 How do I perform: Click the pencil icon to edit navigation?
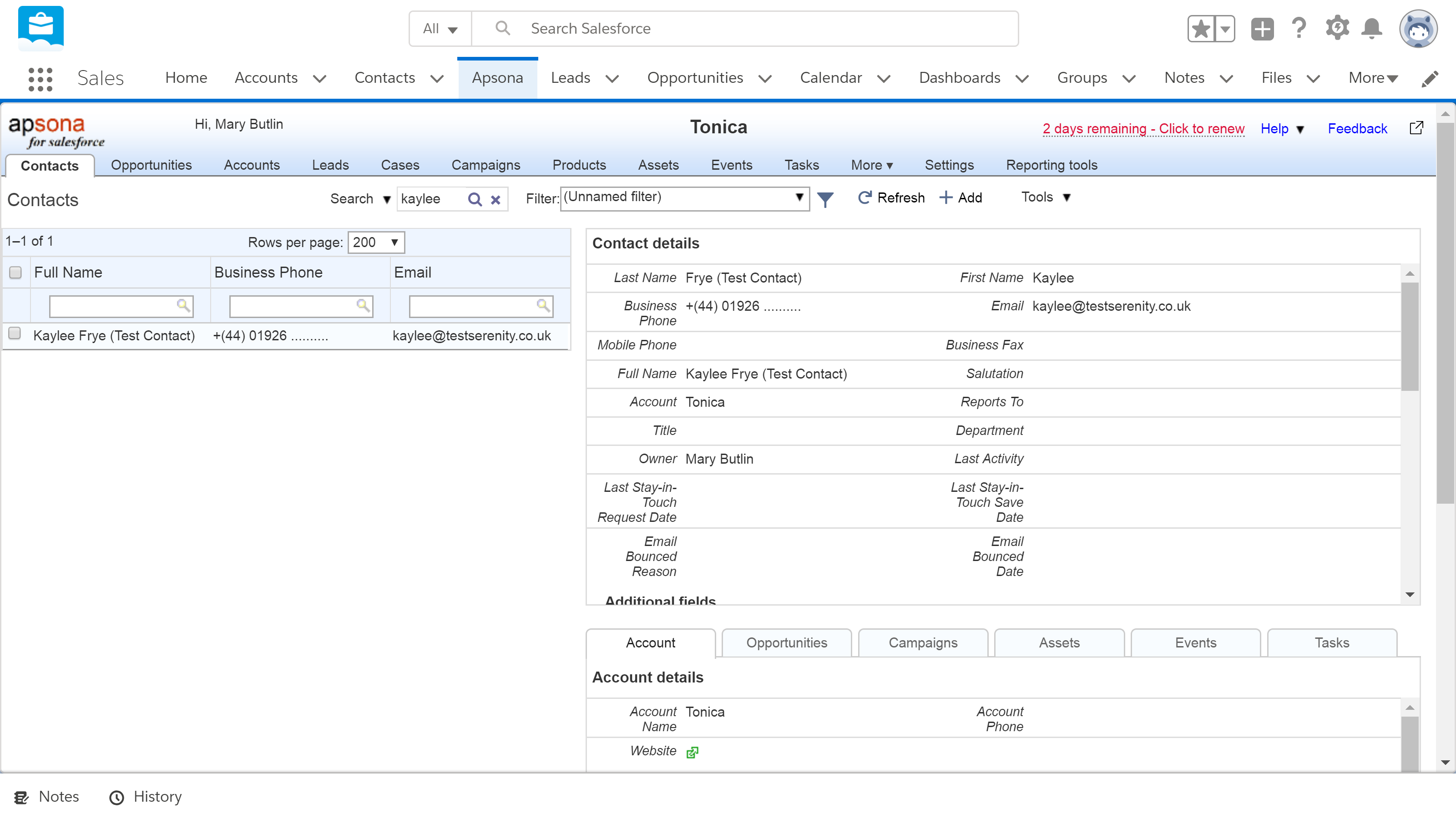click(x=1430, y=79)
